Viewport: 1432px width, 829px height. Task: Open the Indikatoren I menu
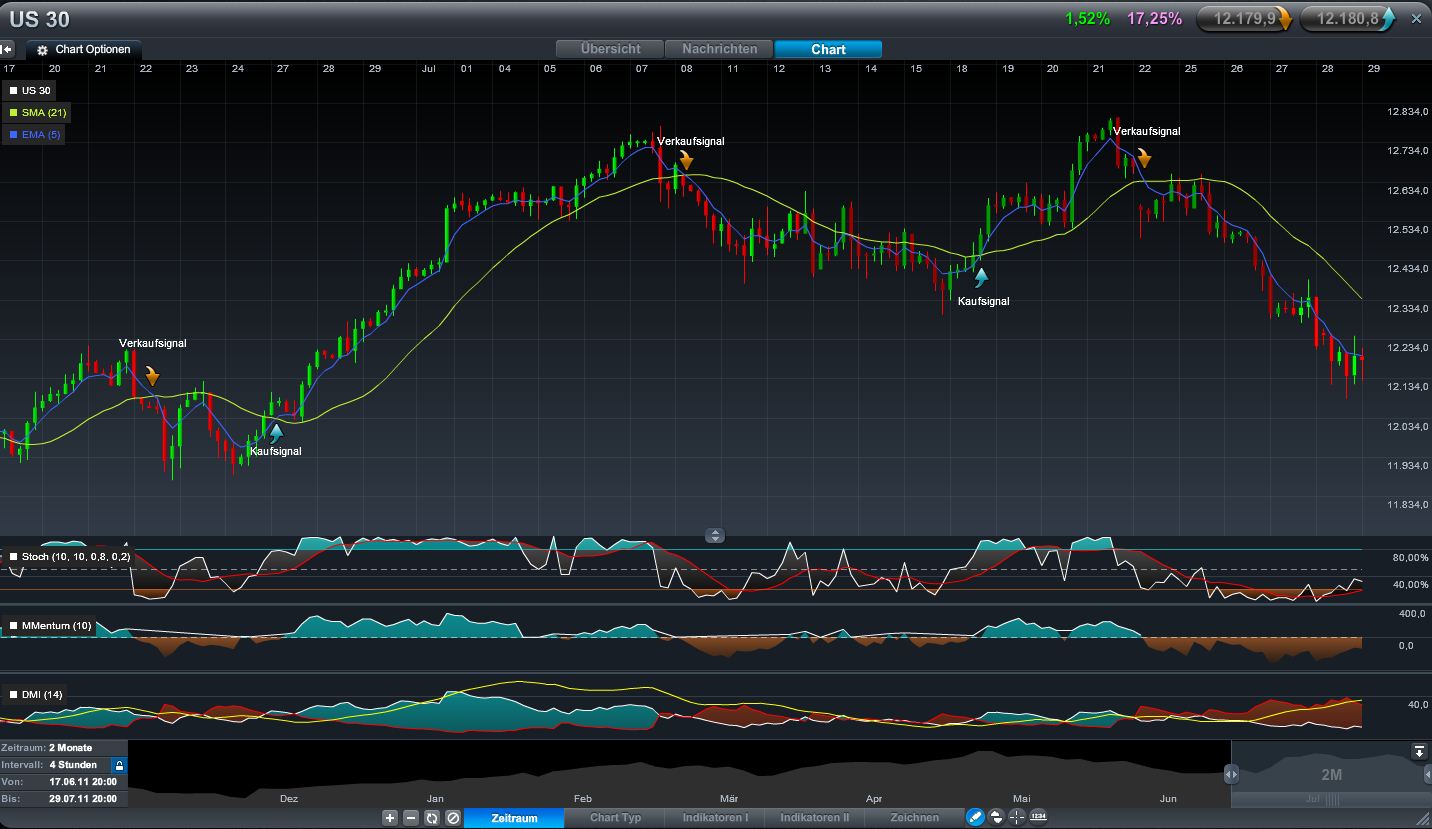point(714,817)
